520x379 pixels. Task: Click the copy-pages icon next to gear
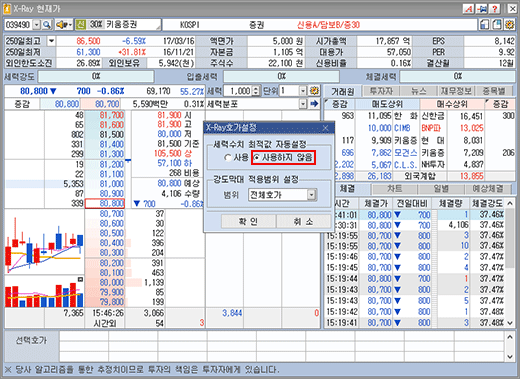(497, 24)
